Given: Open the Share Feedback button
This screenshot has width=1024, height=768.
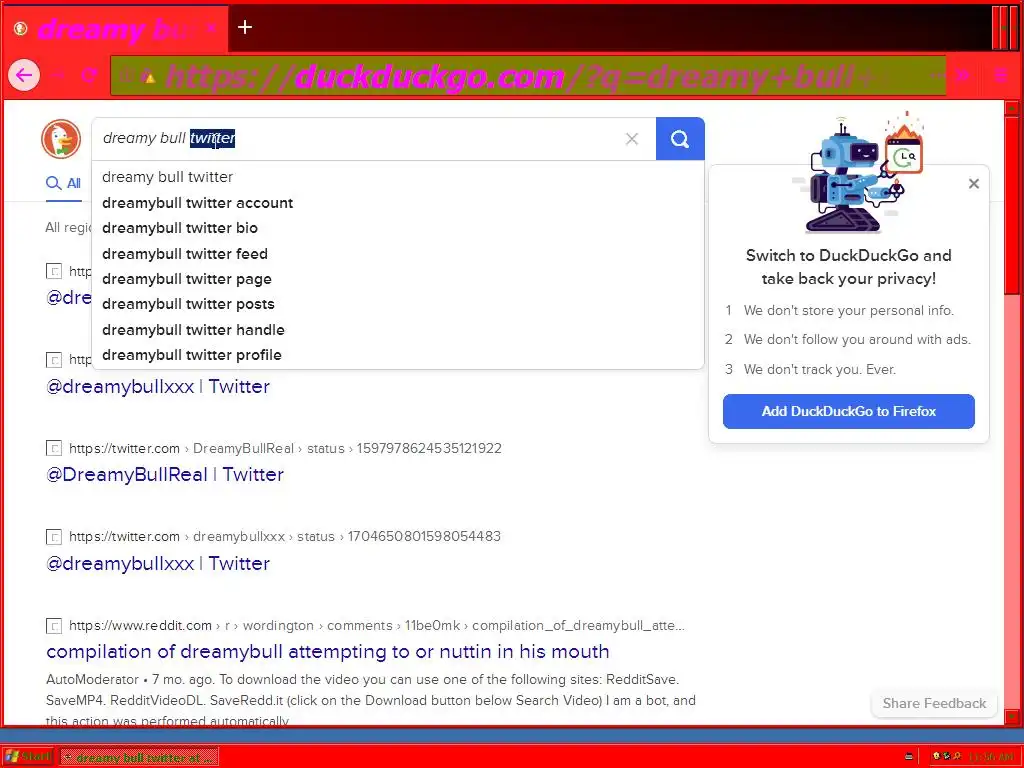Looking at the screenshot, I should (934, 703).
